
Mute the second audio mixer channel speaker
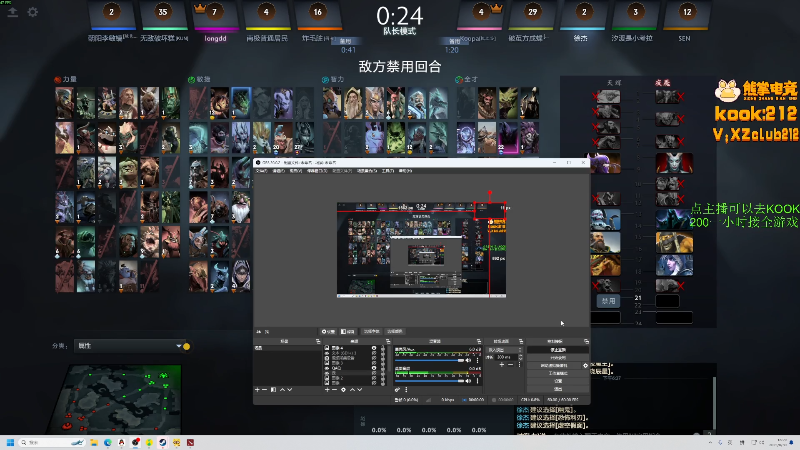tap(468, 381)
